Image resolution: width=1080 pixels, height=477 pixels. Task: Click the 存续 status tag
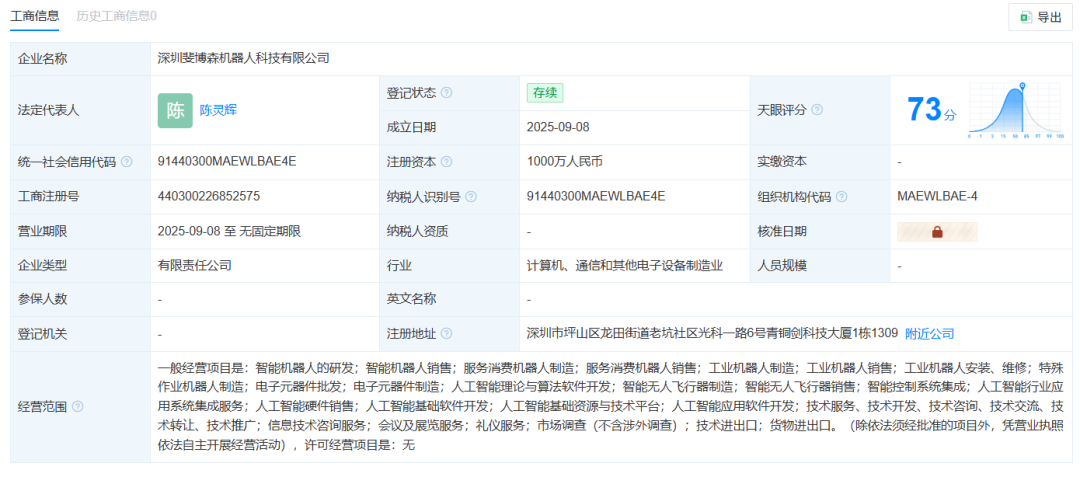(545, 93)
